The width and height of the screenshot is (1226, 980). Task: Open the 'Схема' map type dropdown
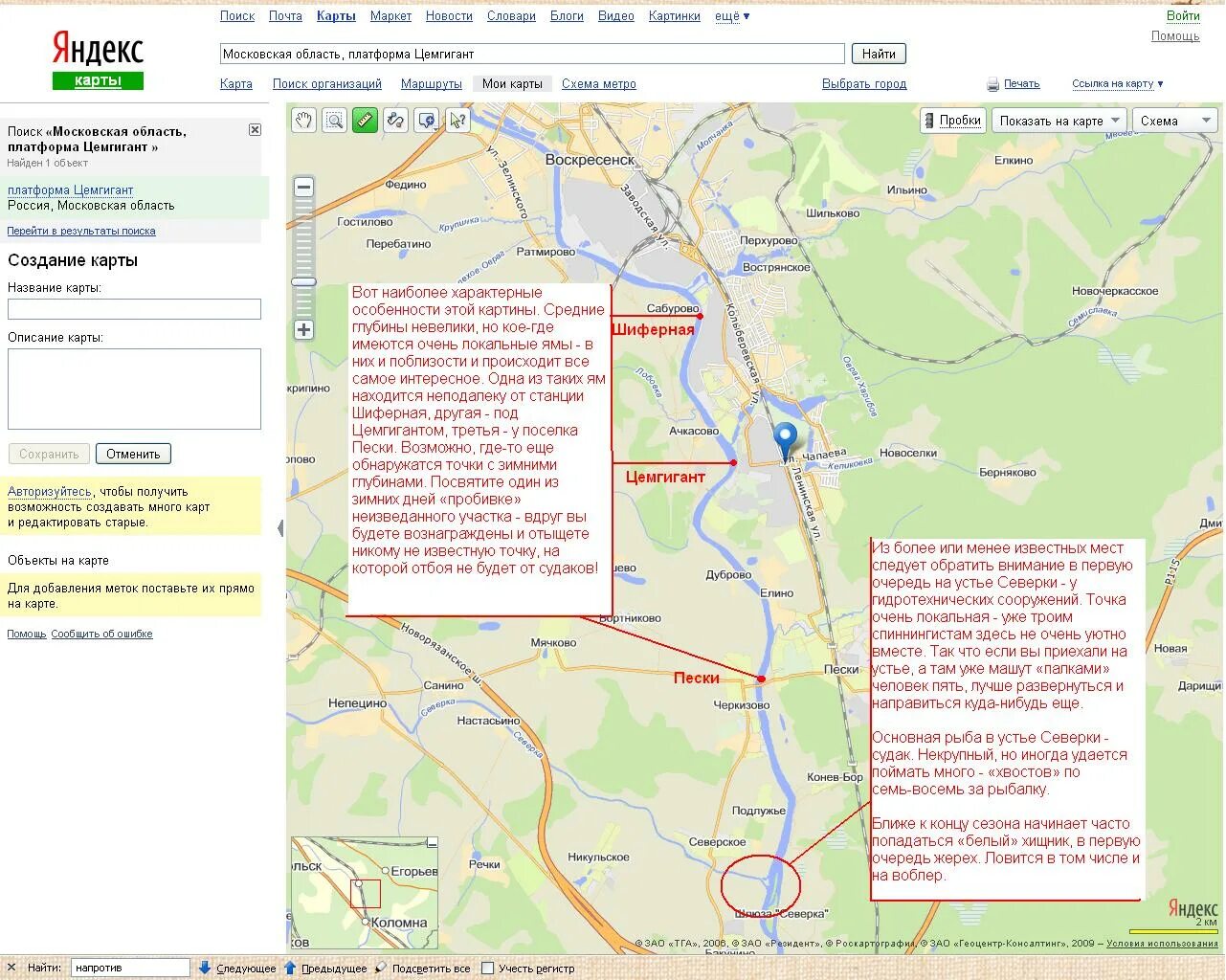coord(1174,121)
